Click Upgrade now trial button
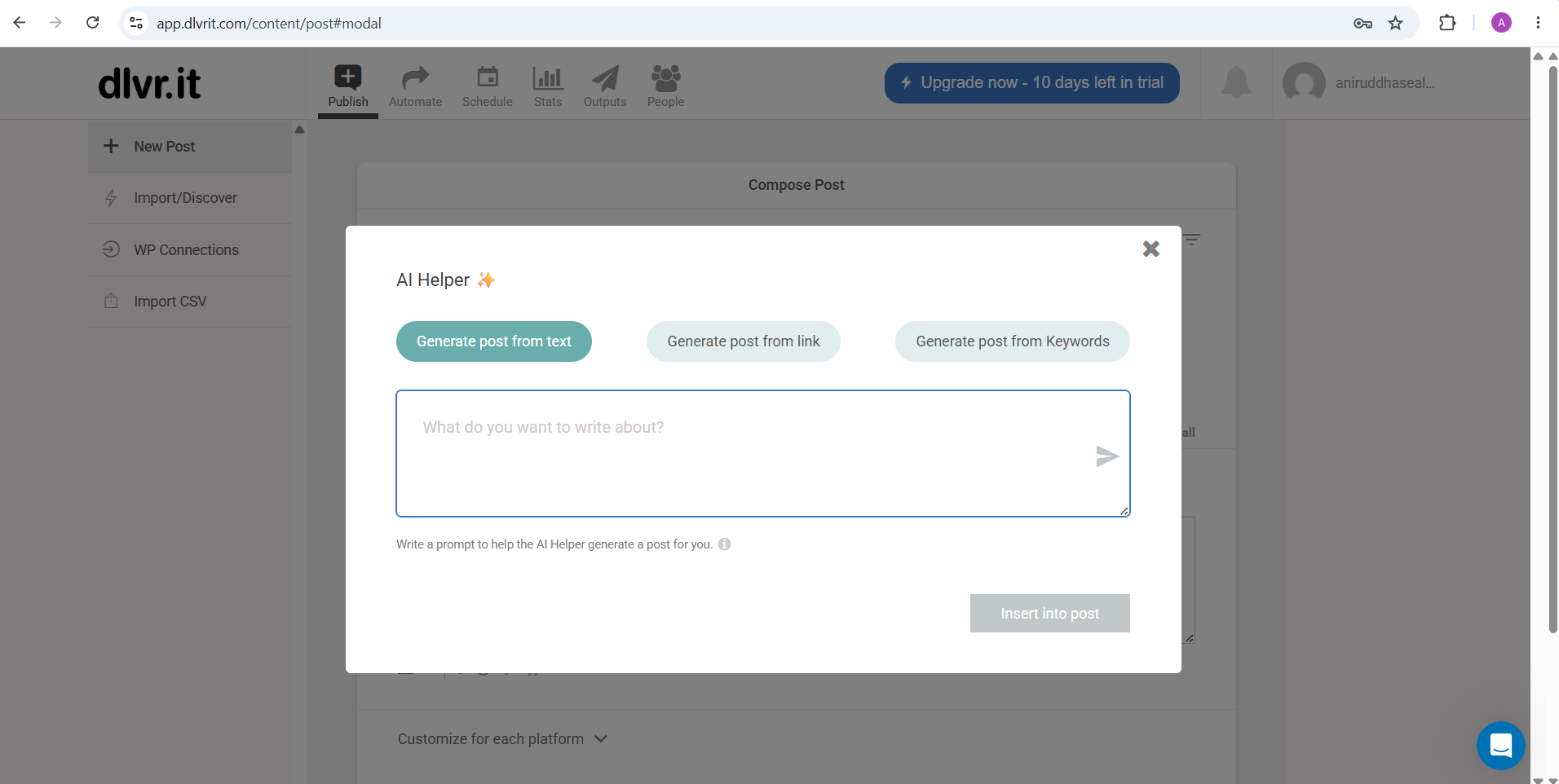Viewport: 1559px width, 784px height. tap(1032, 83)
